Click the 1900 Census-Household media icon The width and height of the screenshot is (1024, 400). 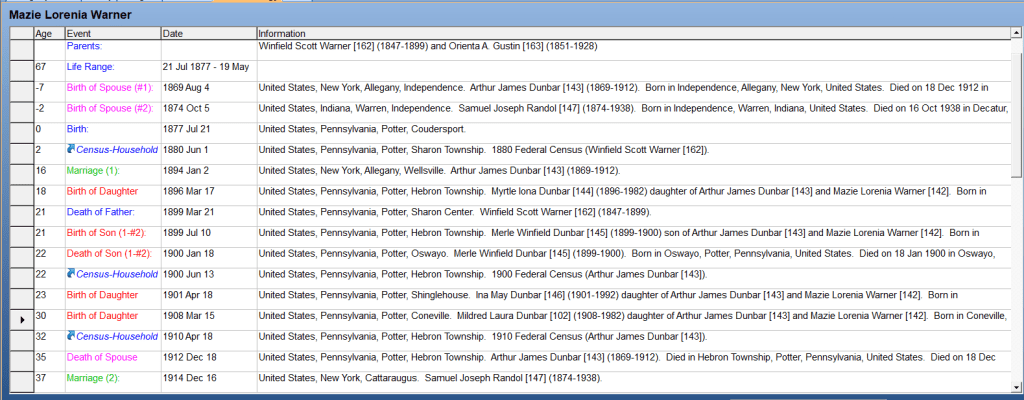(71, 274)
